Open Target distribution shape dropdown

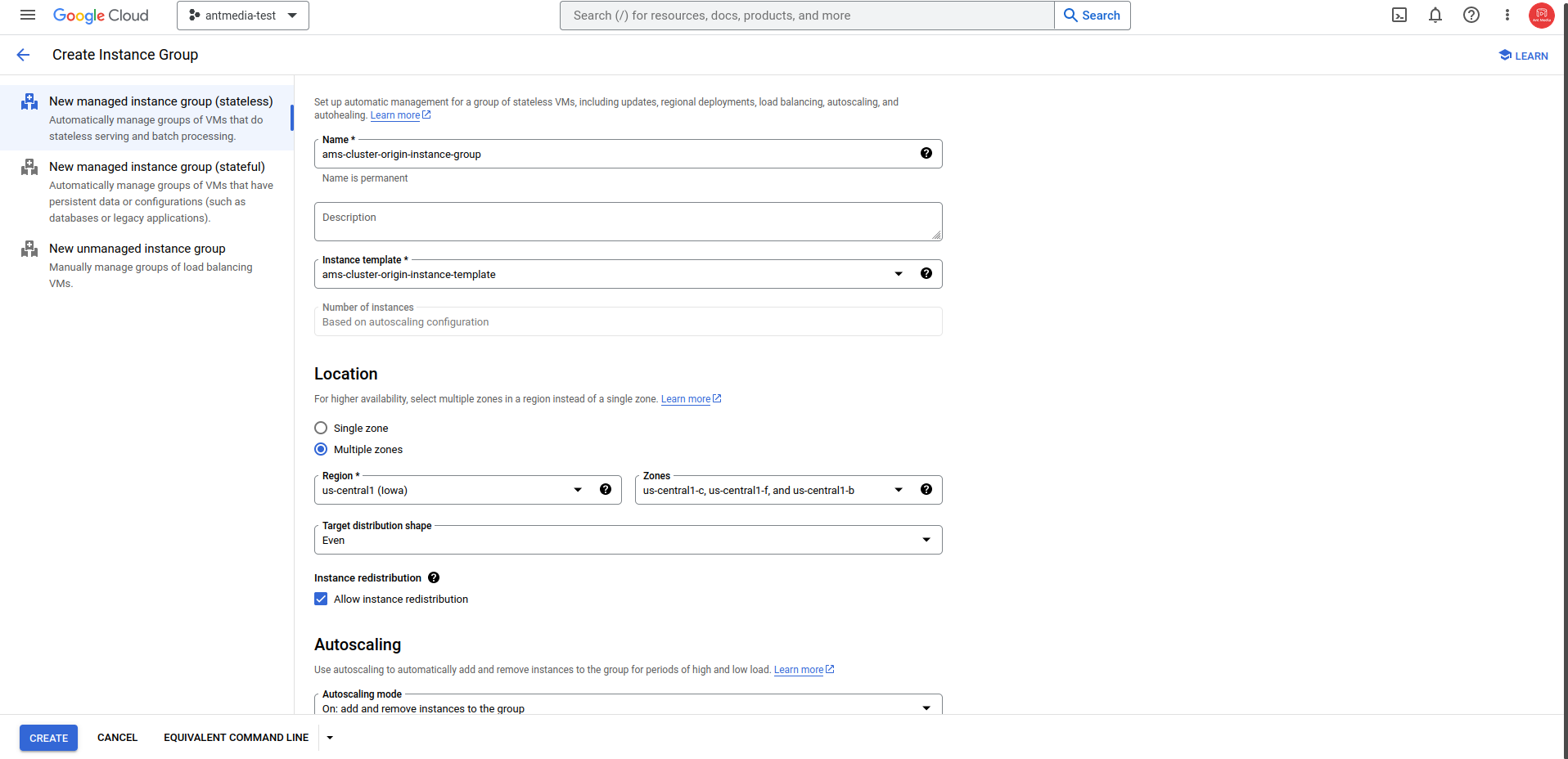(628, 540)
